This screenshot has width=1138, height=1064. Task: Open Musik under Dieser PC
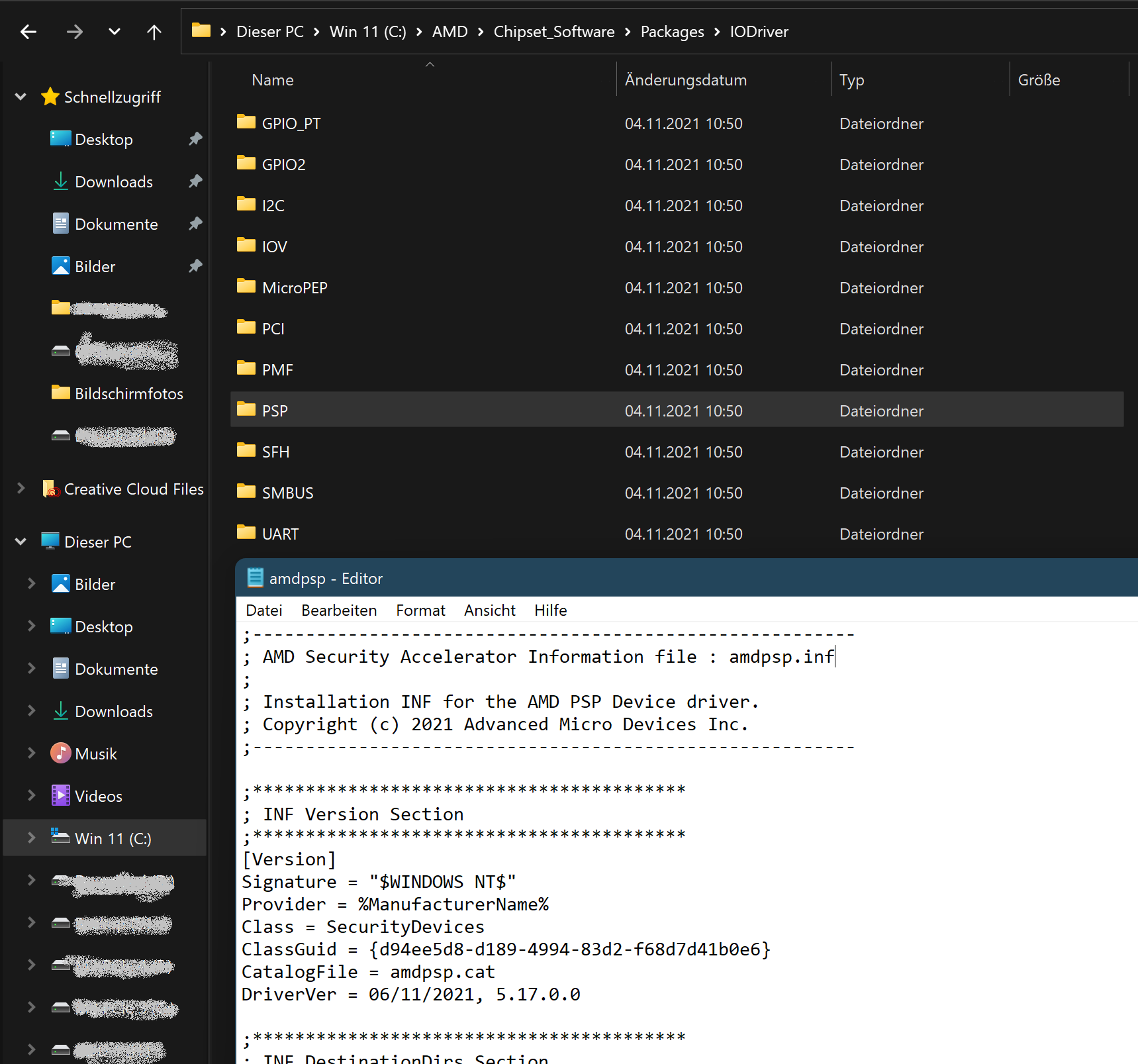pyautogui.click(x=96, y=754)
